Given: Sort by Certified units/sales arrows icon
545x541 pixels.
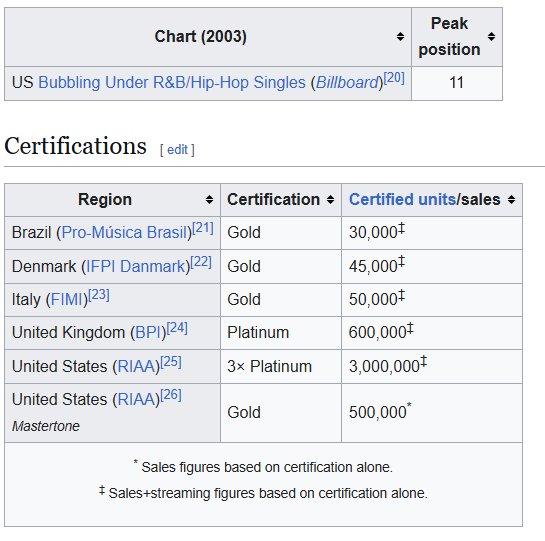Looking at the screenshot, I should [511, 200].
